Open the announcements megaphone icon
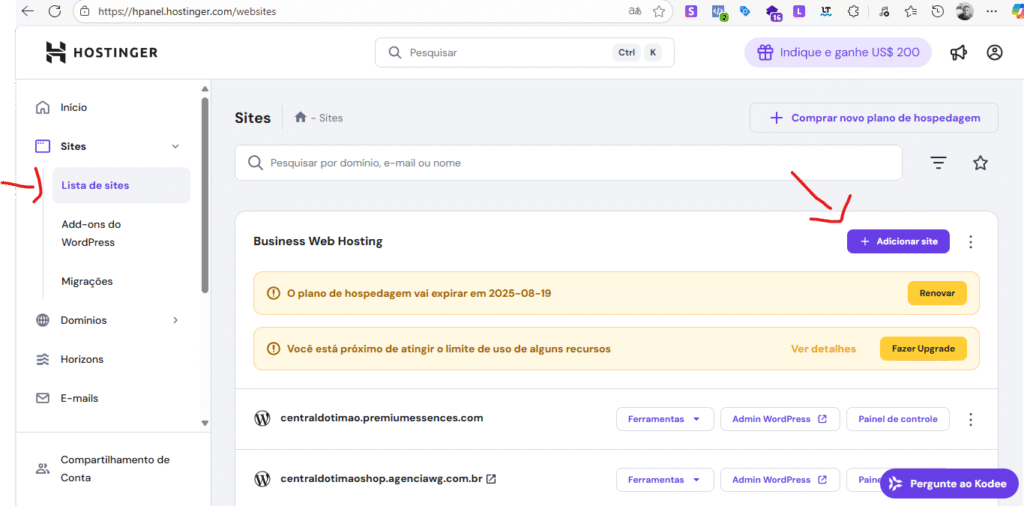The height and width of the screenshot is (506, 1024). tap(958, 53)
